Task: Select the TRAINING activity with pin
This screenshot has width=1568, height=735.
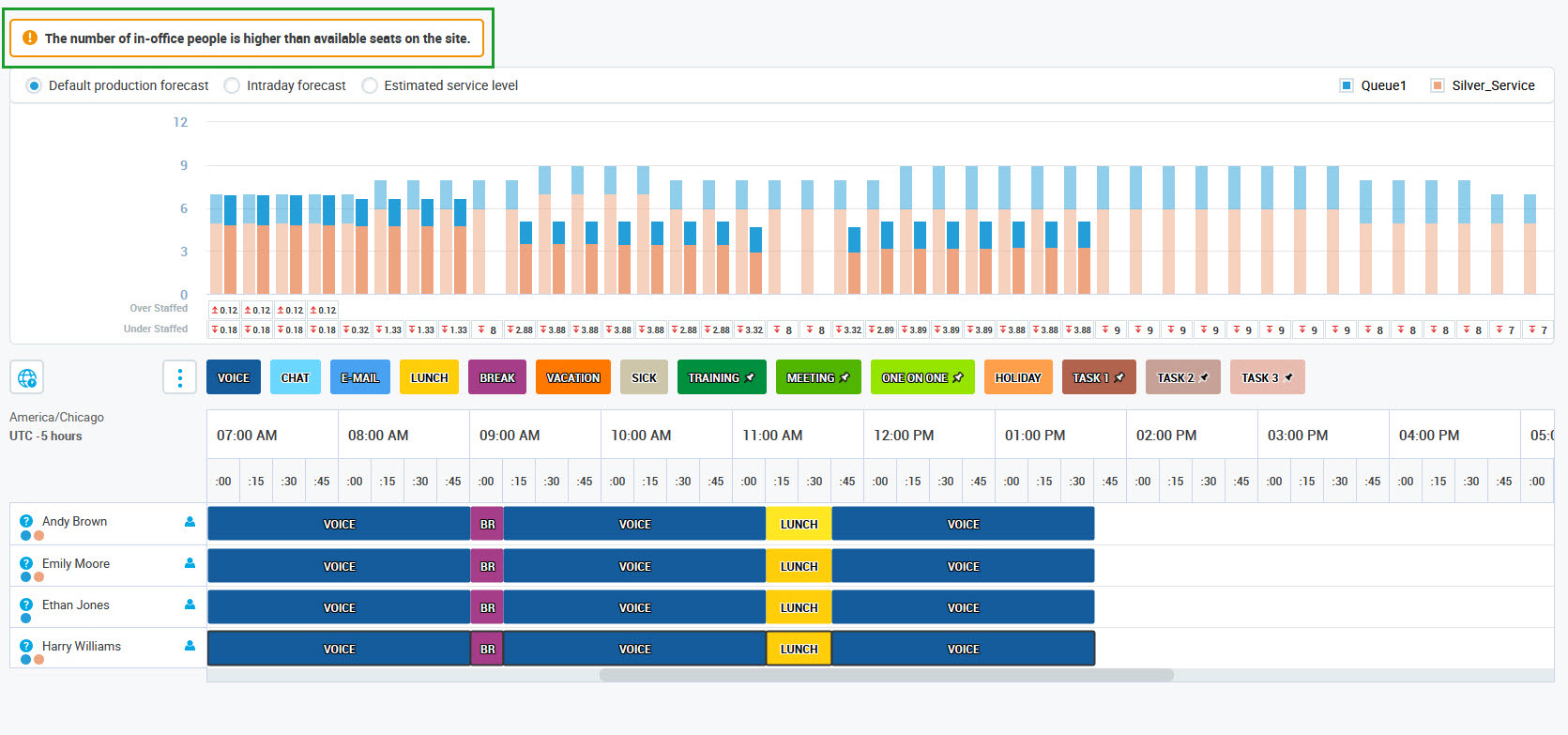Action: (722, 377)
